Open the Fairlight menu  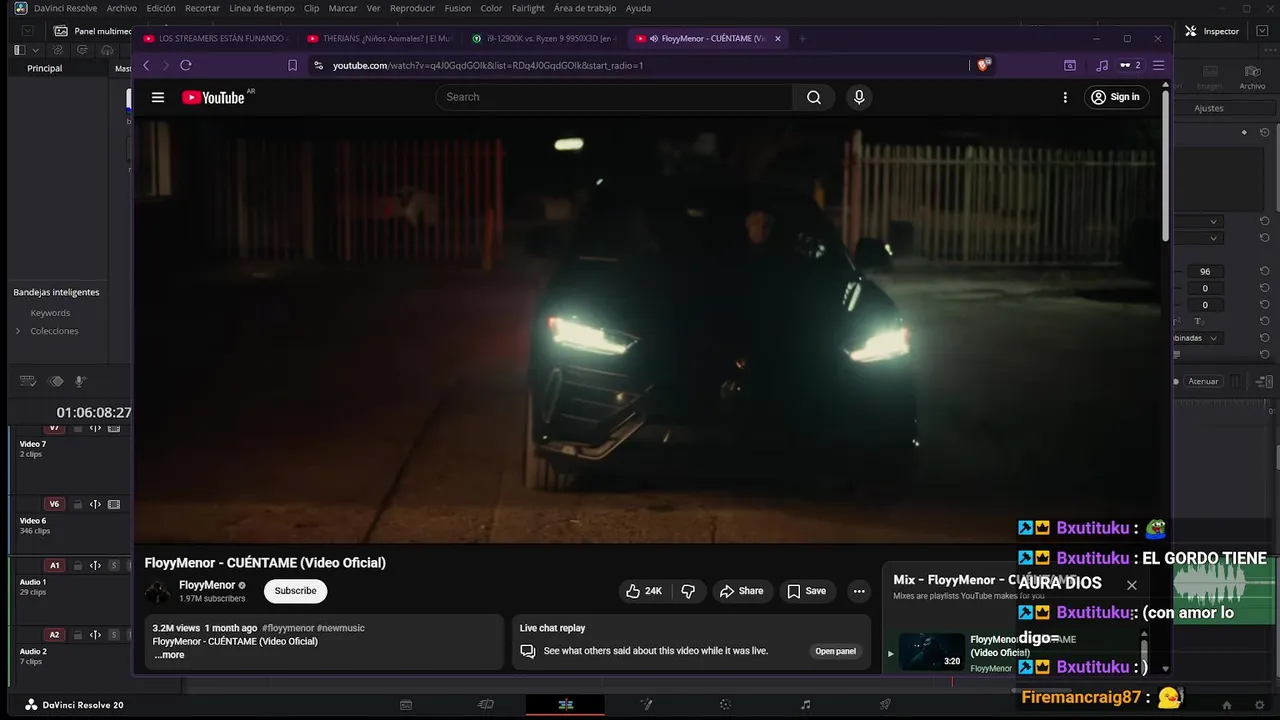[x=528, y=8]
